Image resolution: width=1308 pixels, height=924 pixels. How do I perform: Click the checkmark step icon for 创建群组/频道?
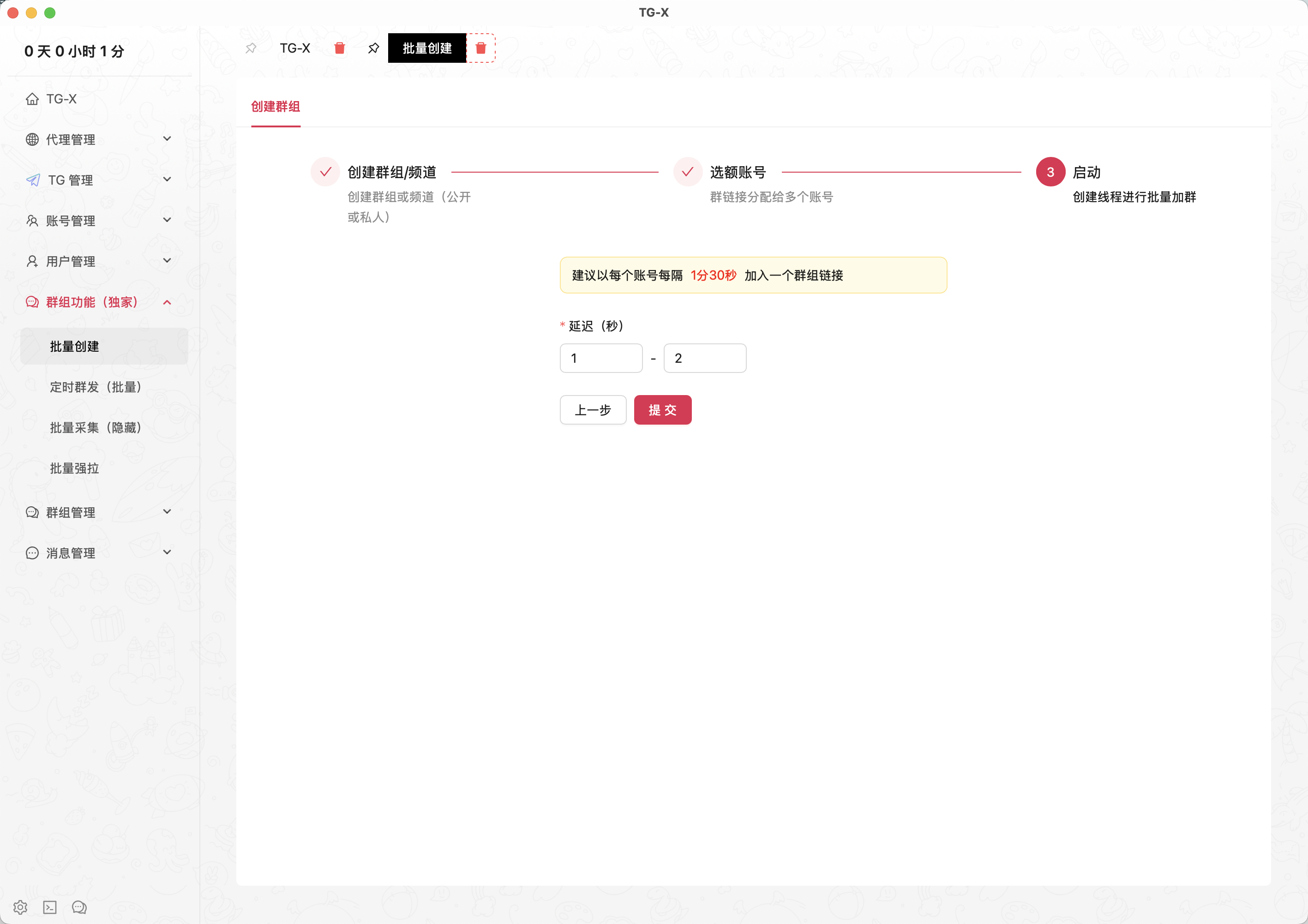(x=325, y=172)
